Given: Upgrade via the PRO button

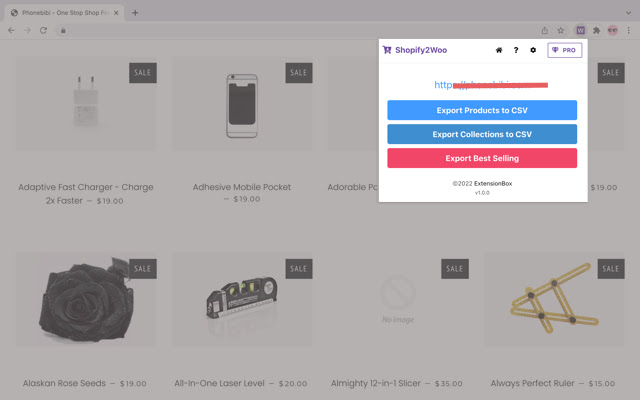Looking at the screenshot, I should tap(564, 50).
